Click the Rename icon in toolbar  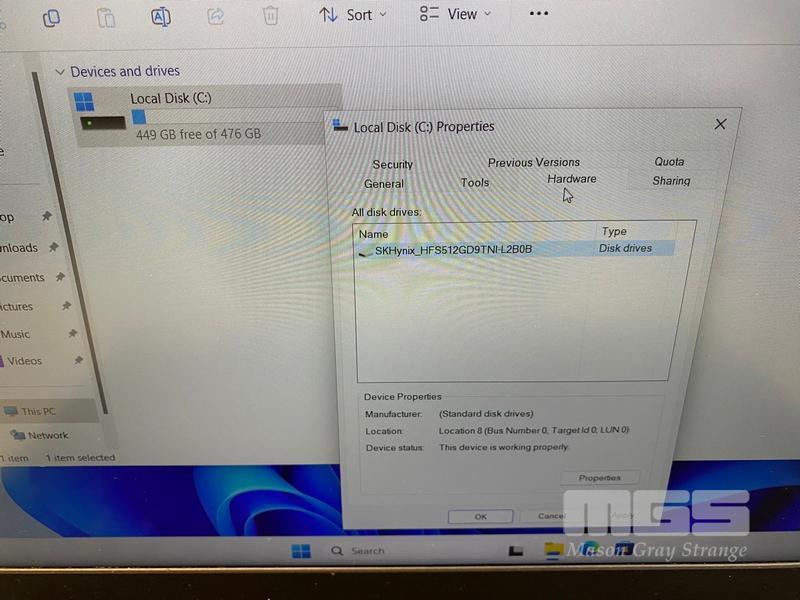tap(160, 16)
